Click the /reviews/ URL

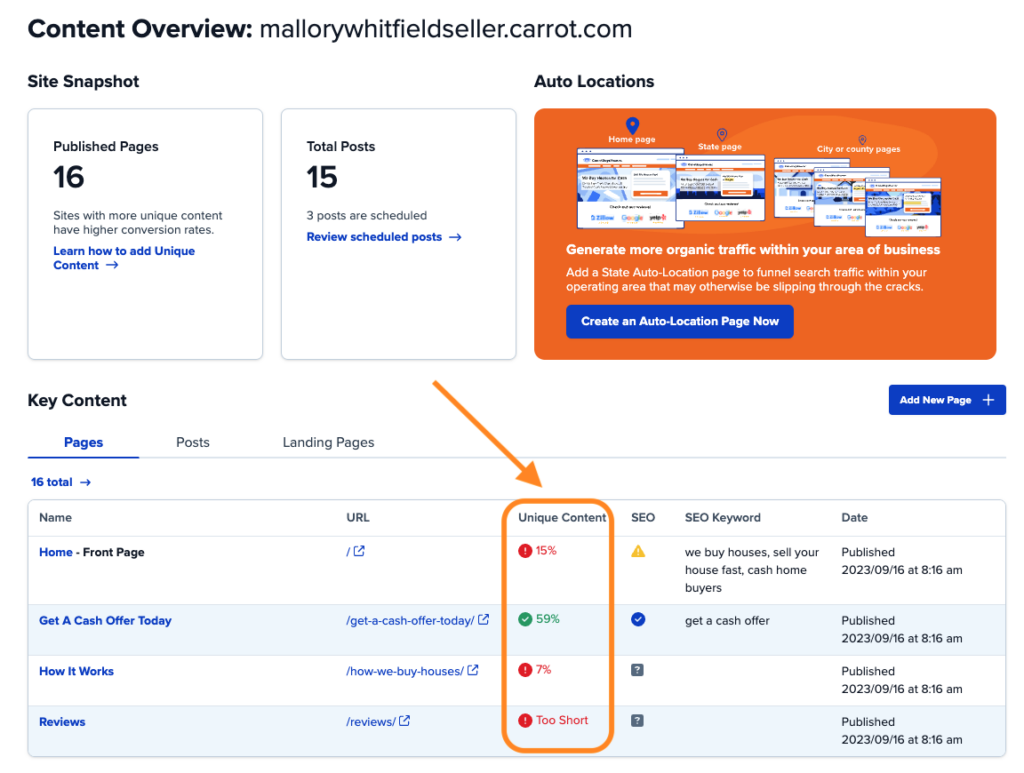click(371, 722)
